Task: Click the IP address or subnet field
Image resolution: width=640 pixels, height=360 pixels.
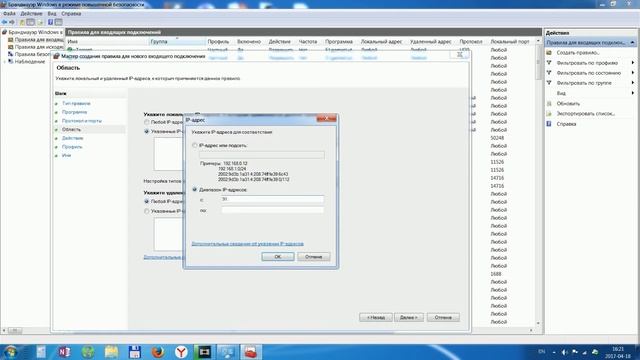Action: (x=262, y=155)
